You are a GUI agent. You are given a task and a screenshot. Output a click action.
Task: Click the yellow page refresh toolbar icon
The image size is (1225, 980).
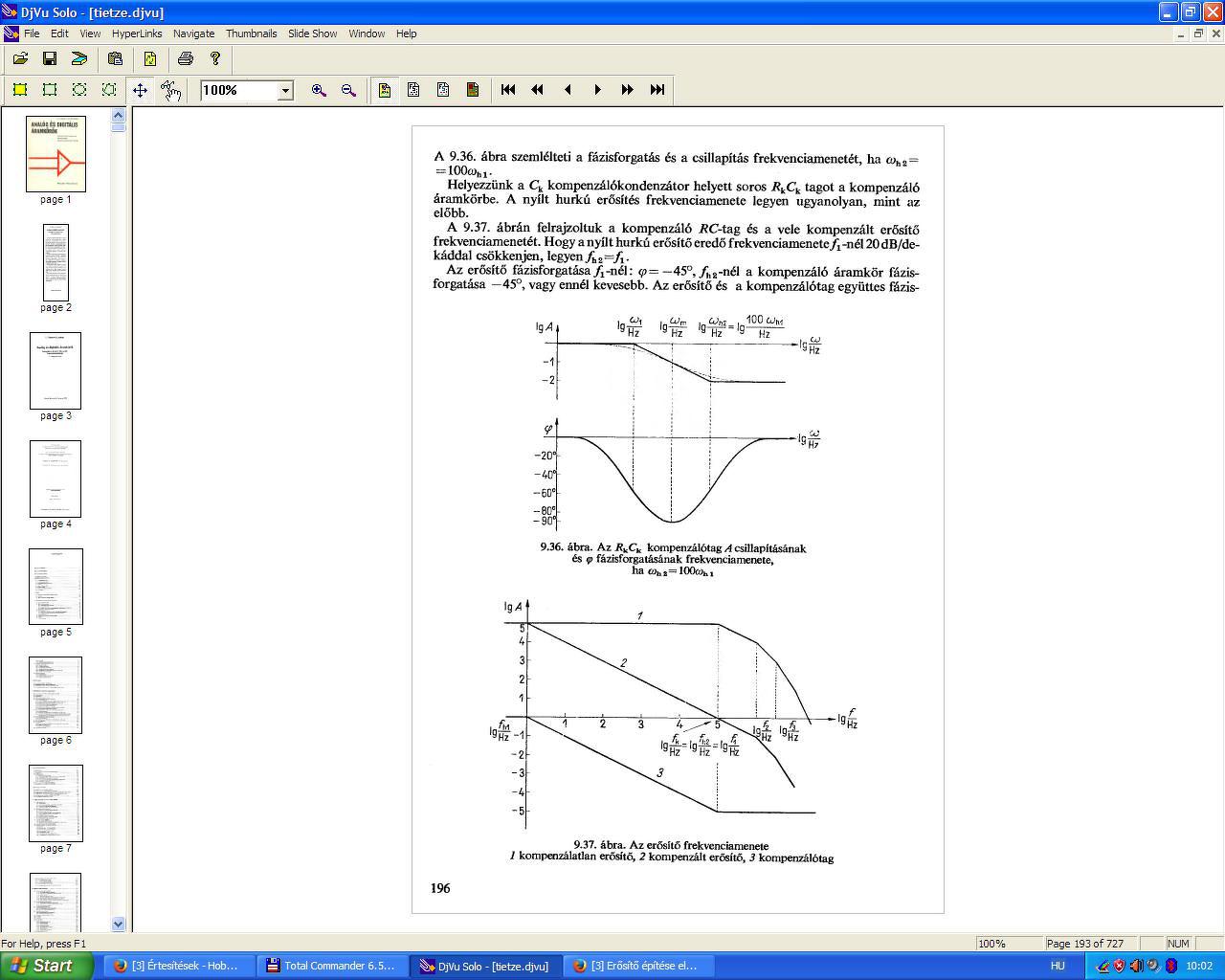coord(150,59)
